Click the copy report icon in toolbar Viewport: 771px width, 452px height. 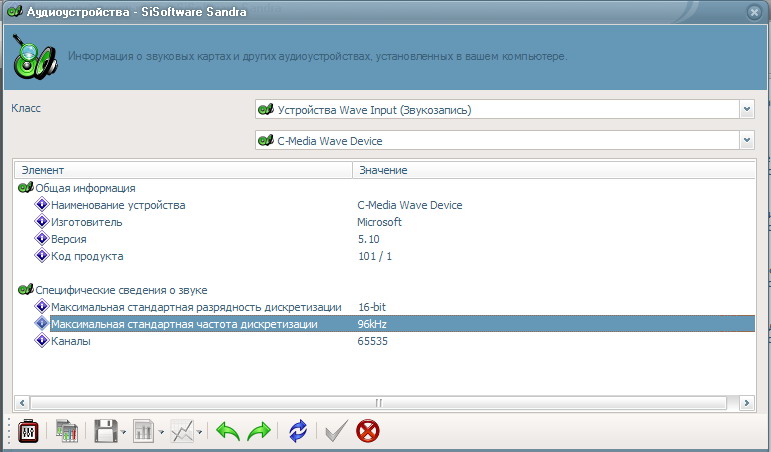(x=67, y=431)
